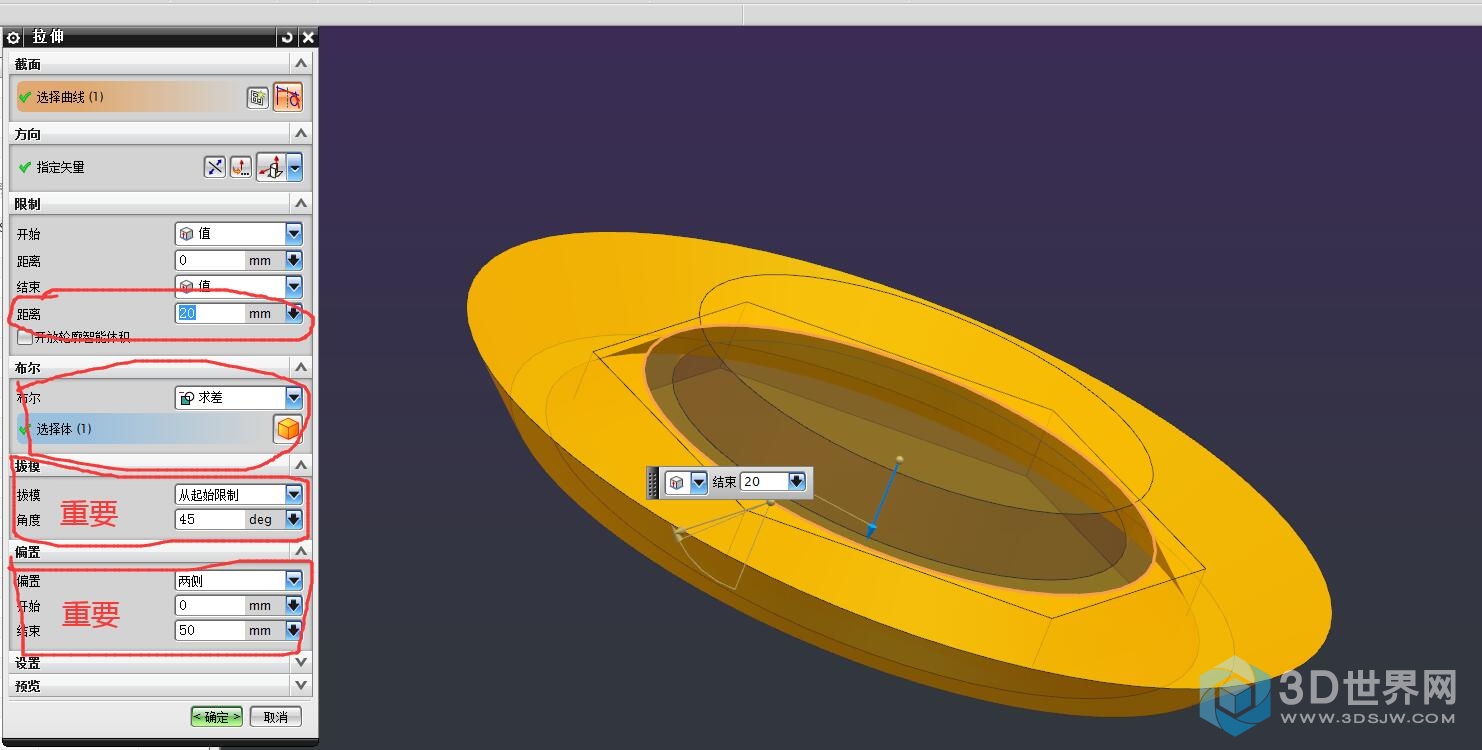
Task: Select the 选择体 (1) row
Action: [141, 429]
